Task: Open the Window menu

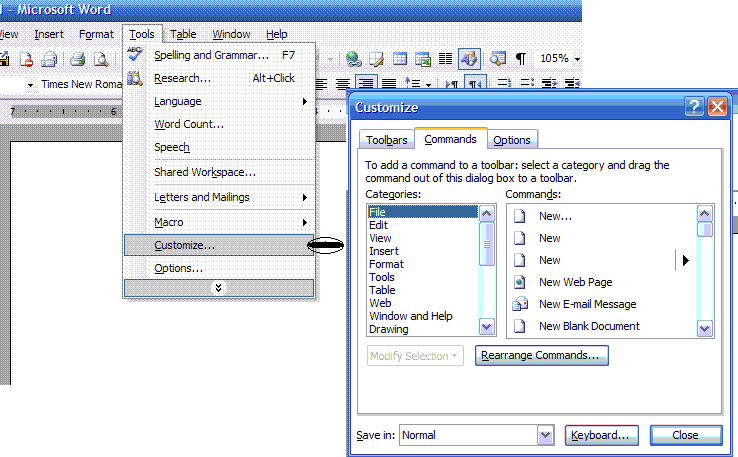Action: 231,34
